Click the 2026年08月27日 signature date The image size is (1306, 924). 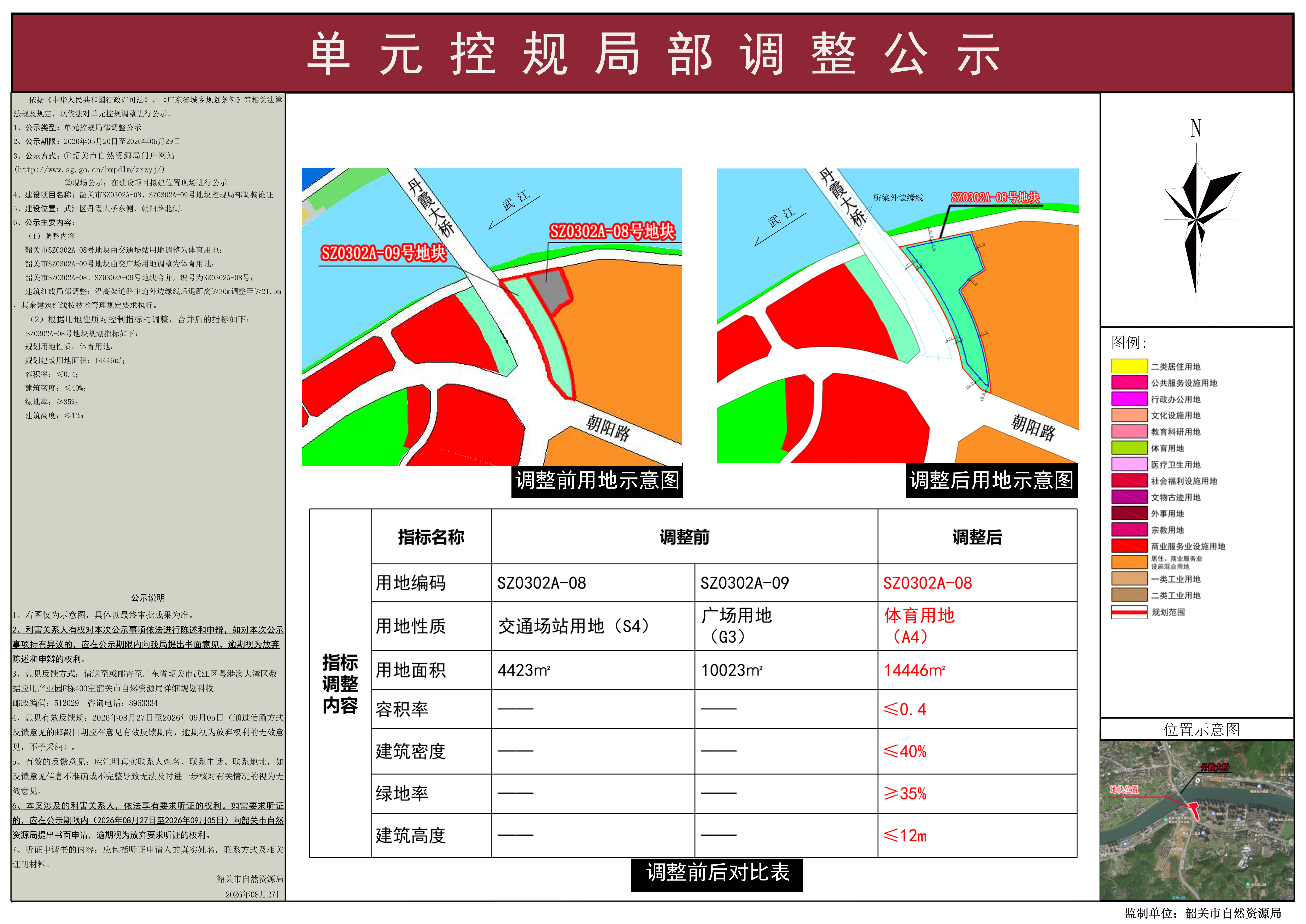(x=254, y=894)
